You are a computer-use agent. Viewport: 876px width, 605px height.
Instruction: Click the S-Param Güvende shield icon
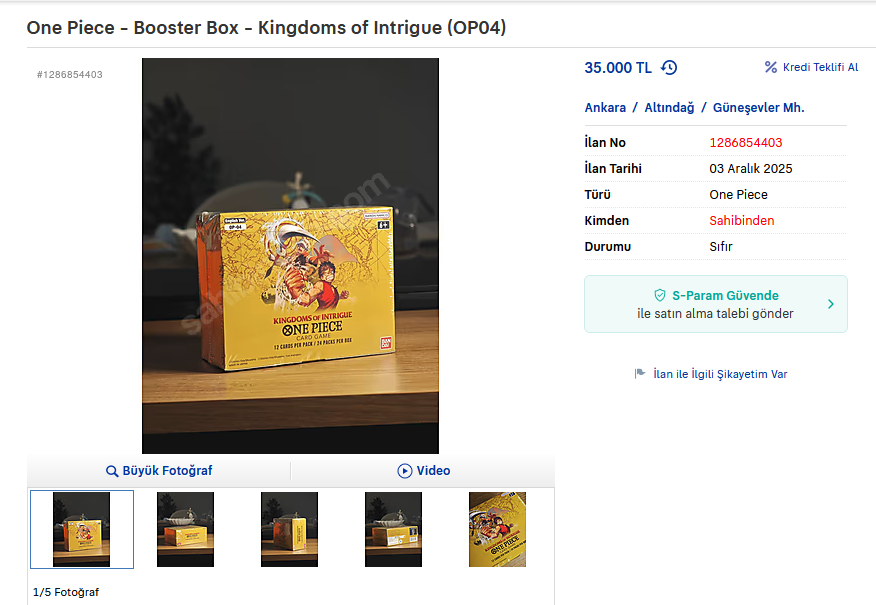660,296
